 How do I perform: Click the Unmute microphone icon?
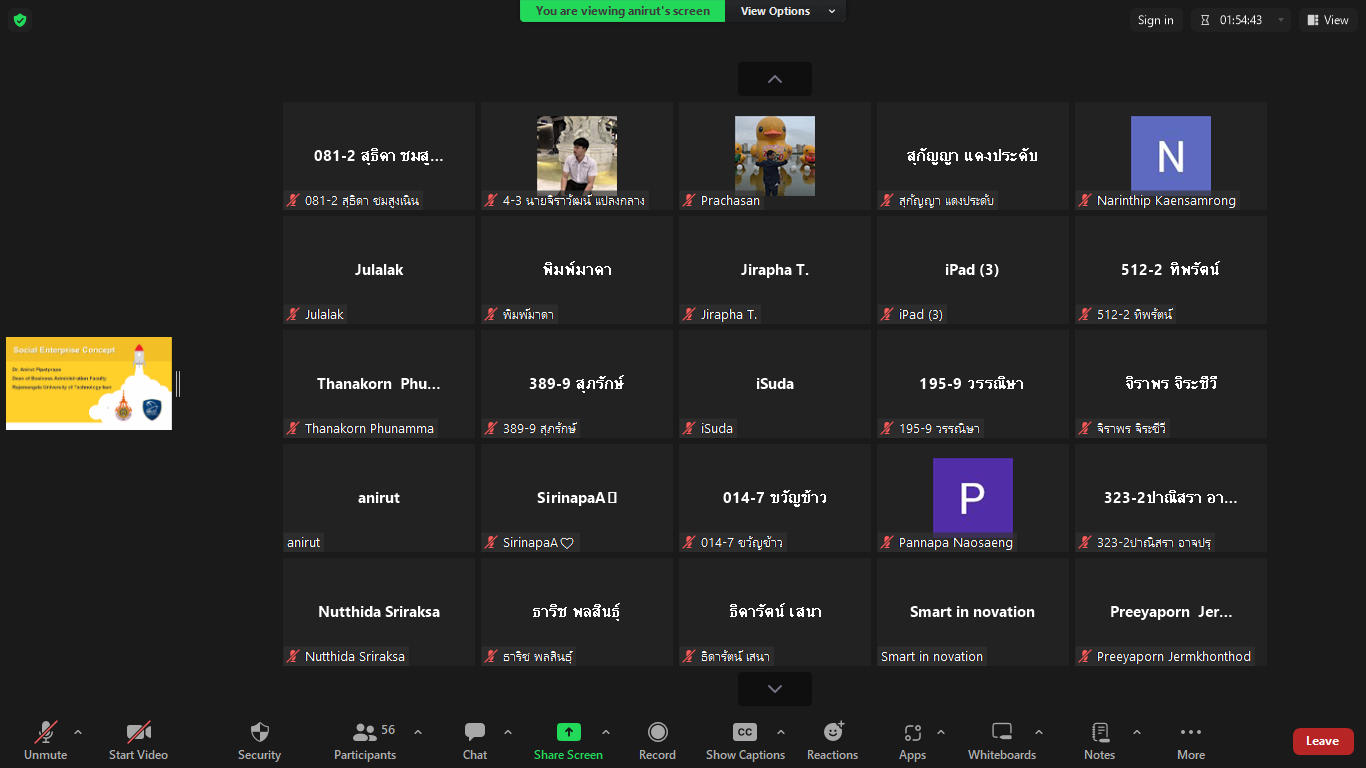46,732
